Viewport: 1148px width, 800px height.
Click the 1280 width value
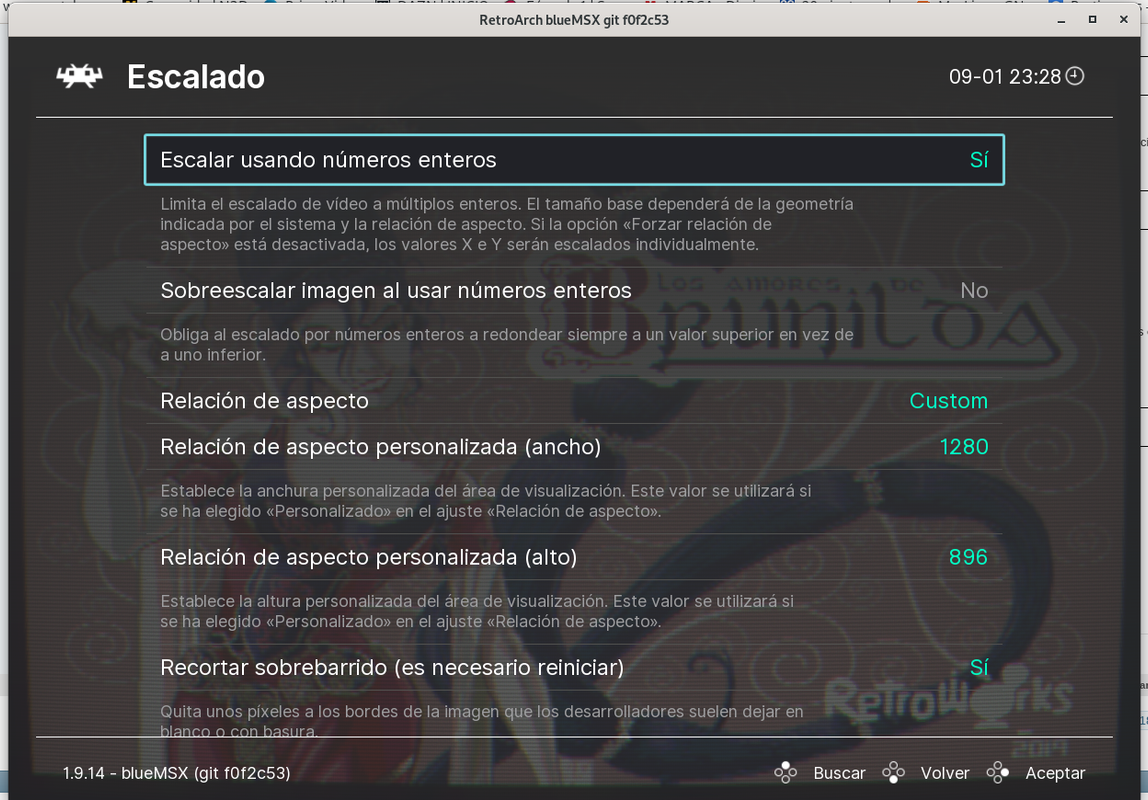pyautogui.click(x=964, y=446)
